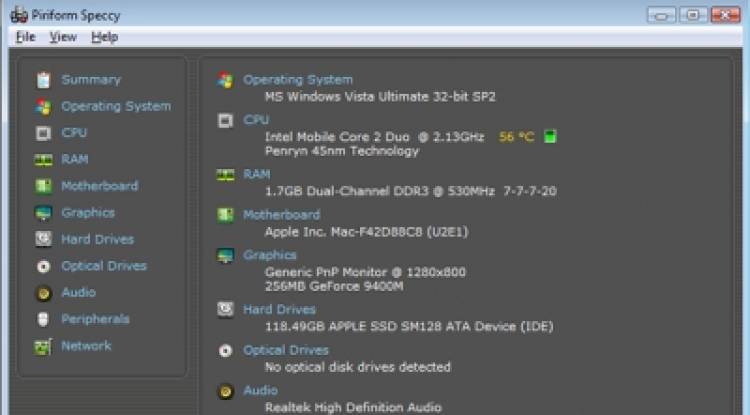Click Windows flag icon beside summary Operating System
The height and width of the screenshot is (415, 750).
click(225, 80)
